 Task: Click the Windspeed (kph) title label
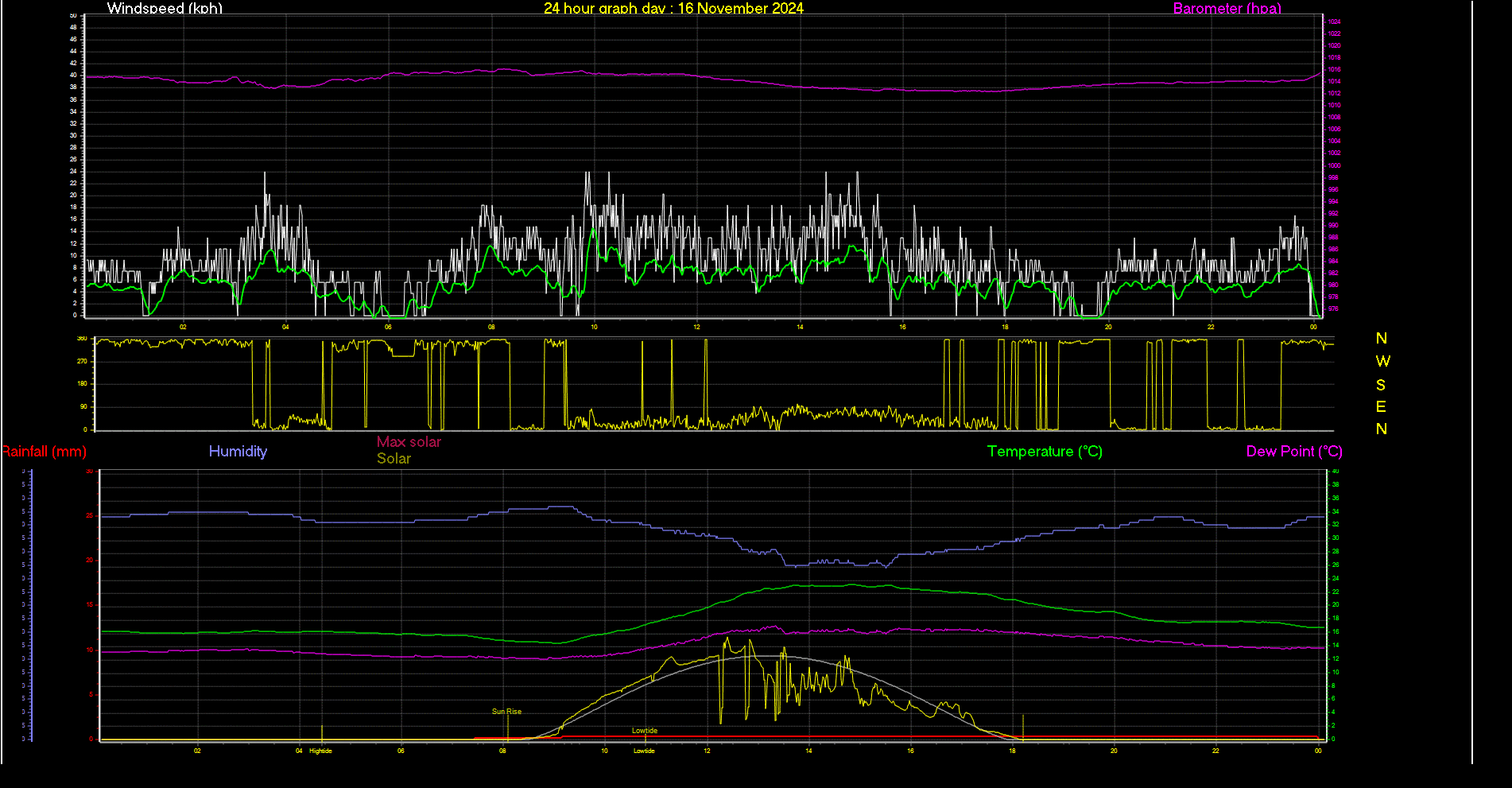[x=165, y=8]
